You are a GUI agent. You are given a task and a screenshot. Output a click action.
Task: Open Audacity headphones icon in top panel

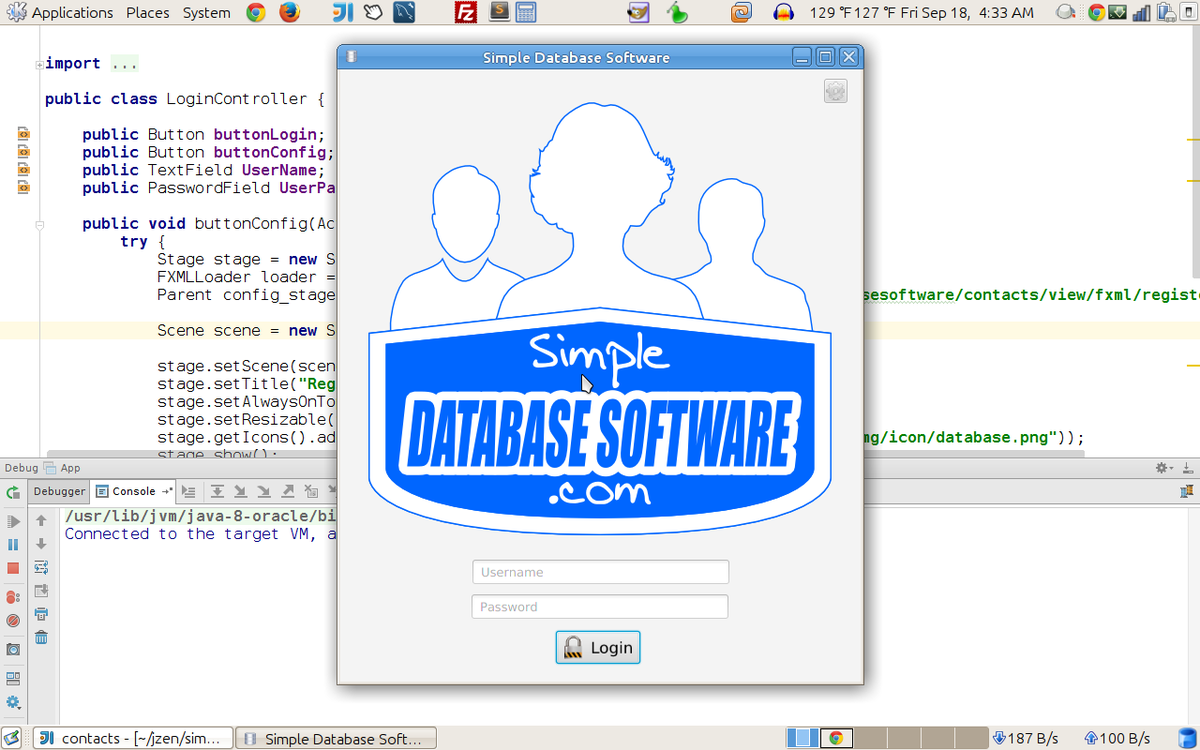(x=784, y=13)
